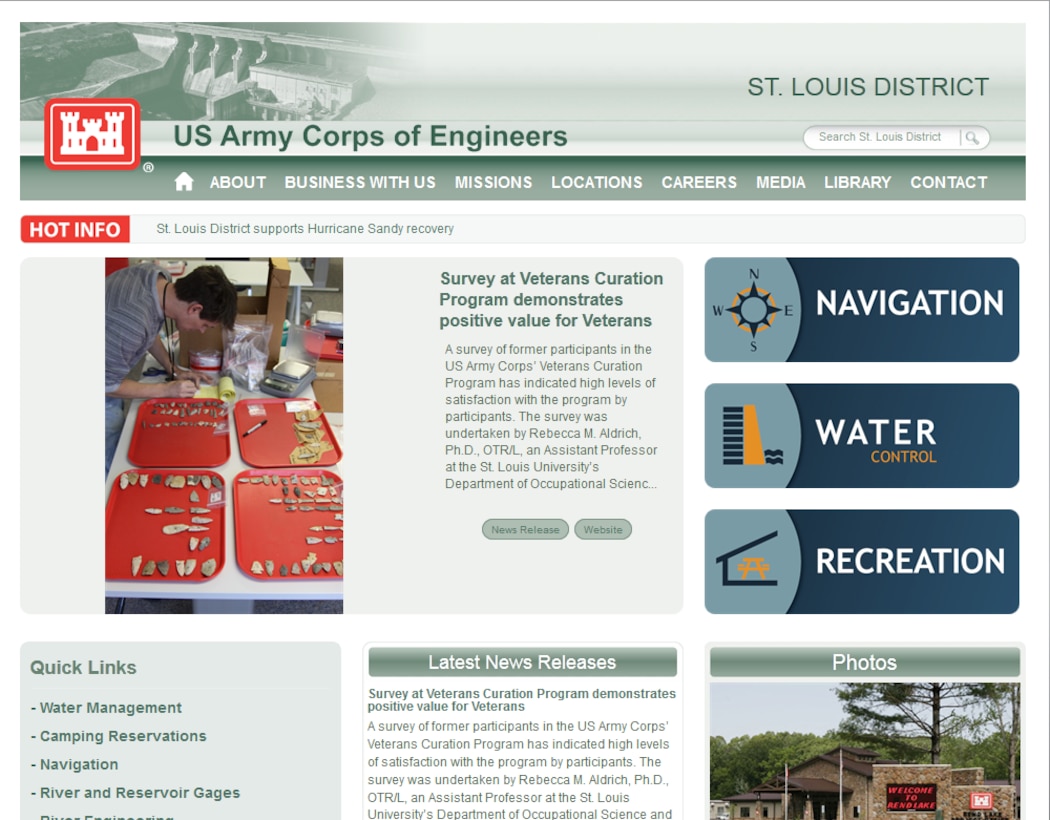Open the LIBRARY menu
This screenshot has width=1050, height=820.
click(857, 182)
